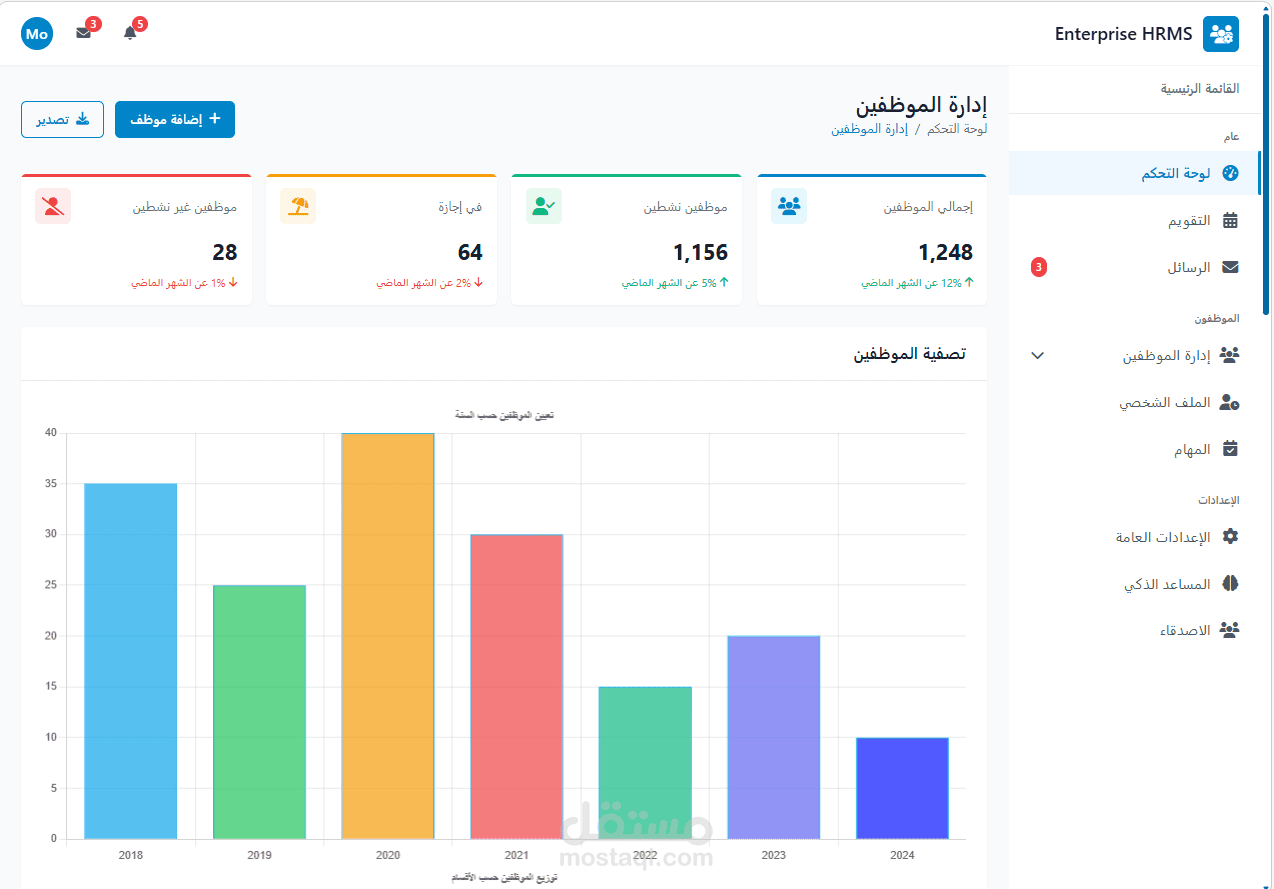
Task: Open المساعد الذكي menu item
Action: 1135,584
